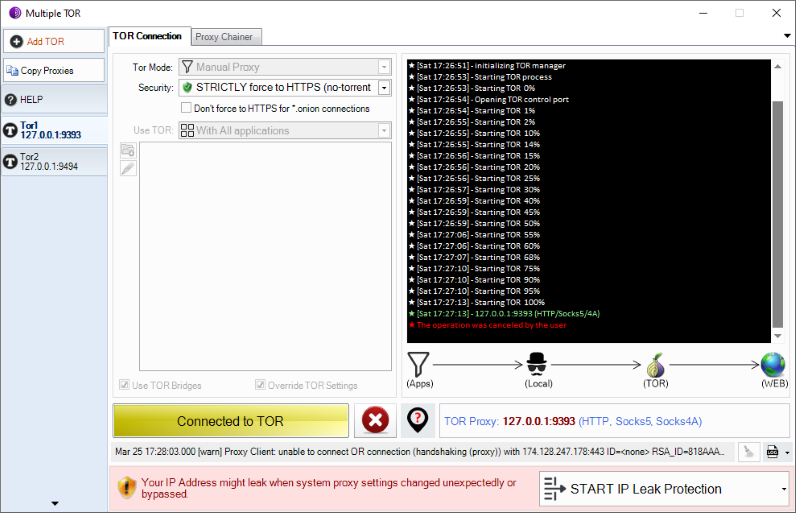Viewport: 796px width, 513px height.
Task: Click the warning shield icon
Action: click(126, 488)
